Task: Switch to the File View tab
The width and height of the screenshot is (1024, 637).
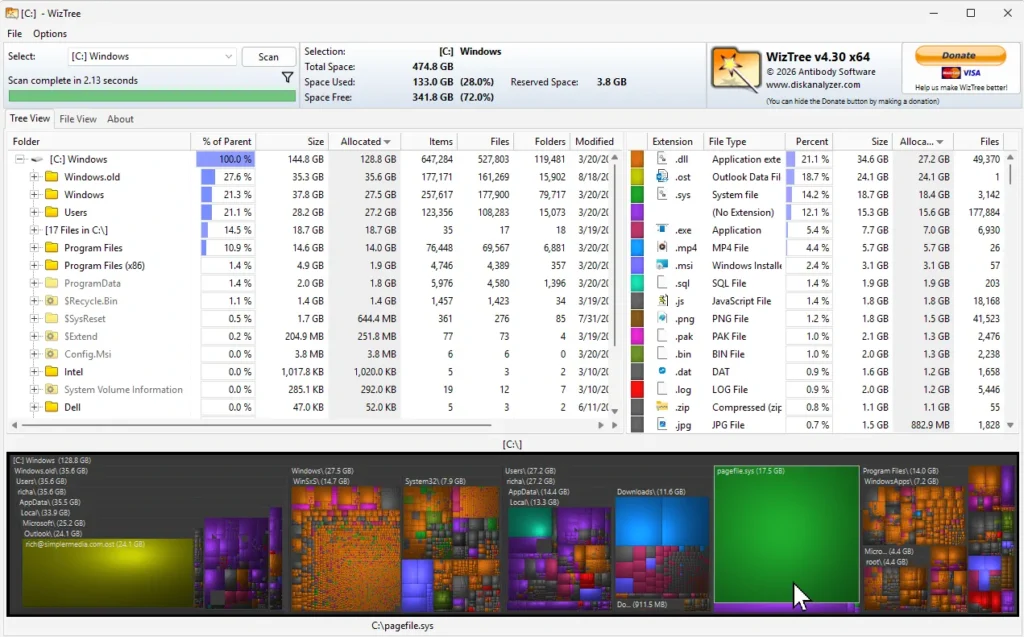Action: pyautogui.click(x=79, y=118)
